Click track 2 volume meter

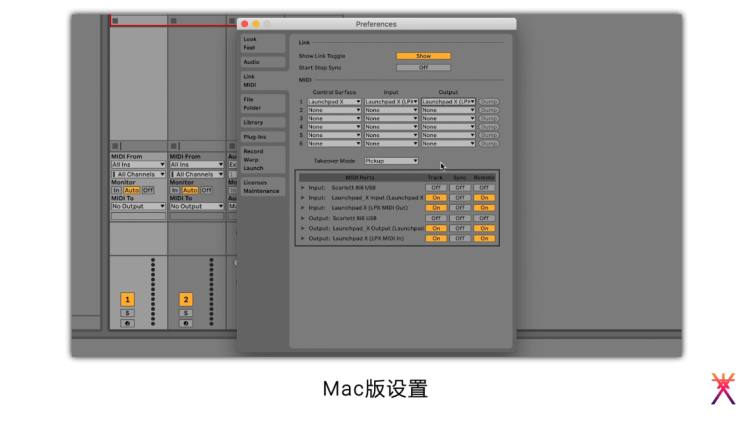point(211,292)
